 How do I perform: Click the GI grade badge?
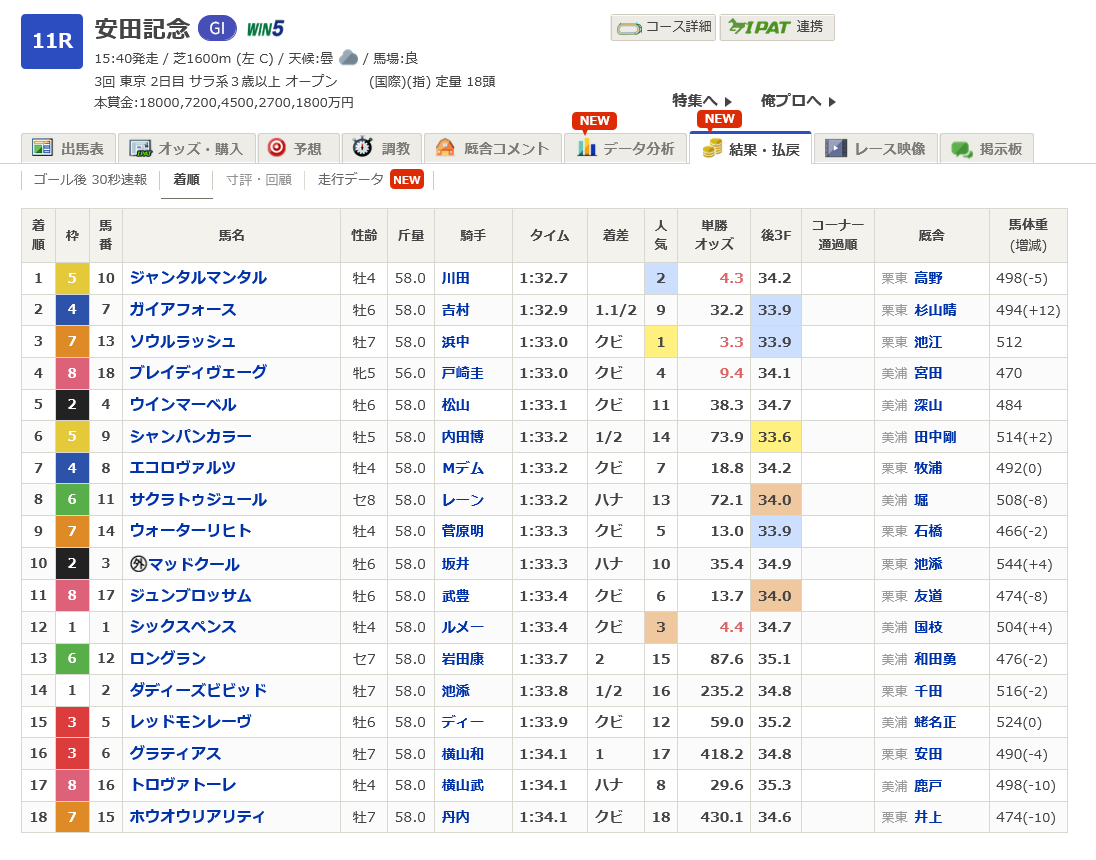click(217, 28)
